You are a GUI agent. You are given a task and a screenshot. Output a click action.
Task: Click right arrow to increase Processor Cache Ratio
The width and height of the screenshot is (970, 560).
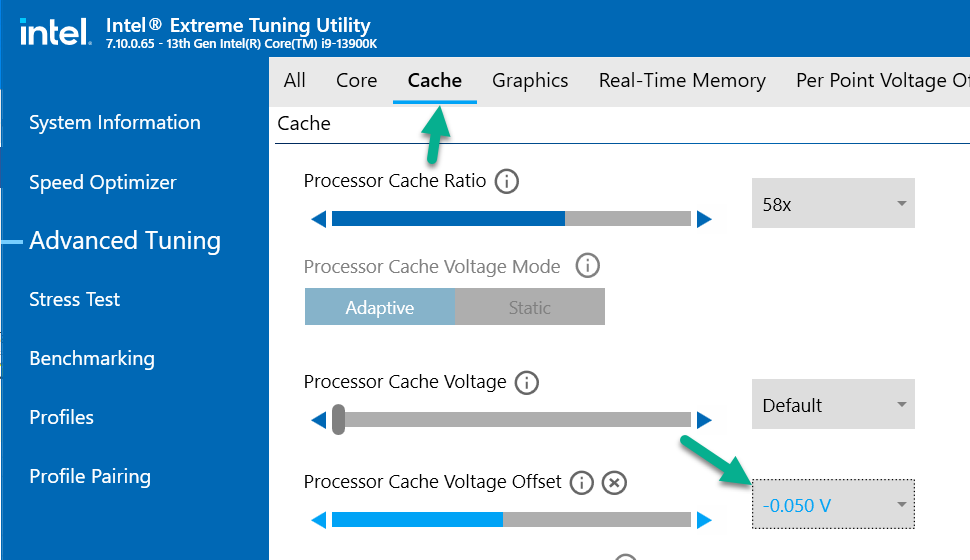pyautogui.click(x=704, y=219)
